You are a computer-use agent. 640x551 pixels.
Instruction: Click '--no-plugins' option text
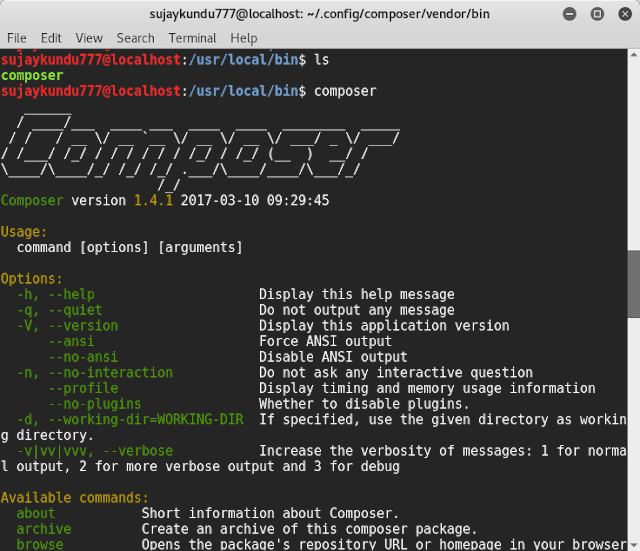tap(95, 404)
